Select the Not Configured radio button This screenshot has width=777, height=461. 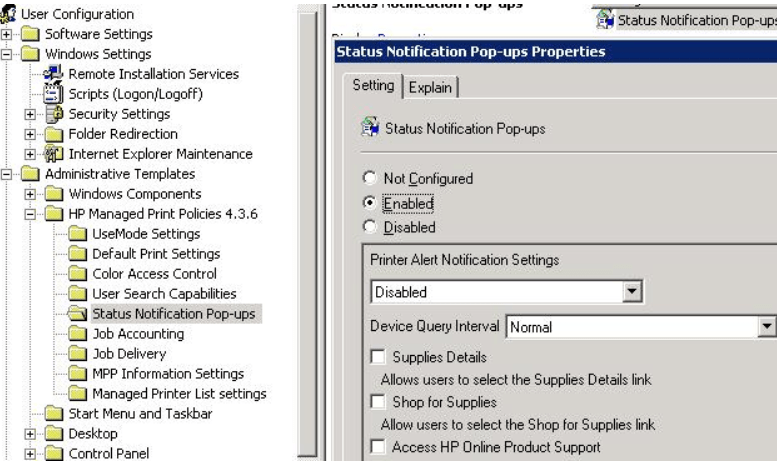tap(369, 177)
